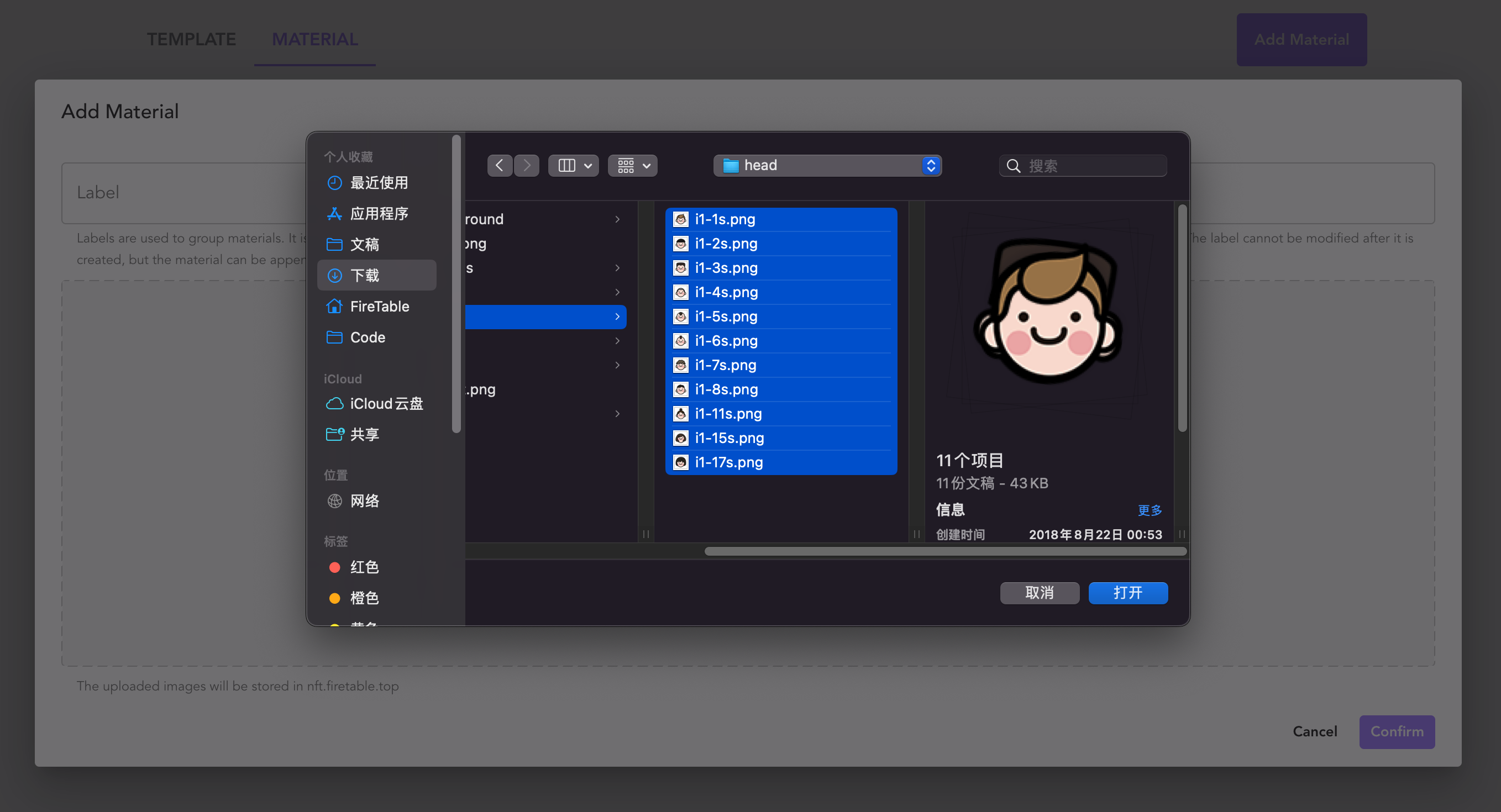Open iCloud Drive (iCloud云盘) location
This screenshot has width=1501, height=812.
(385, 404)
